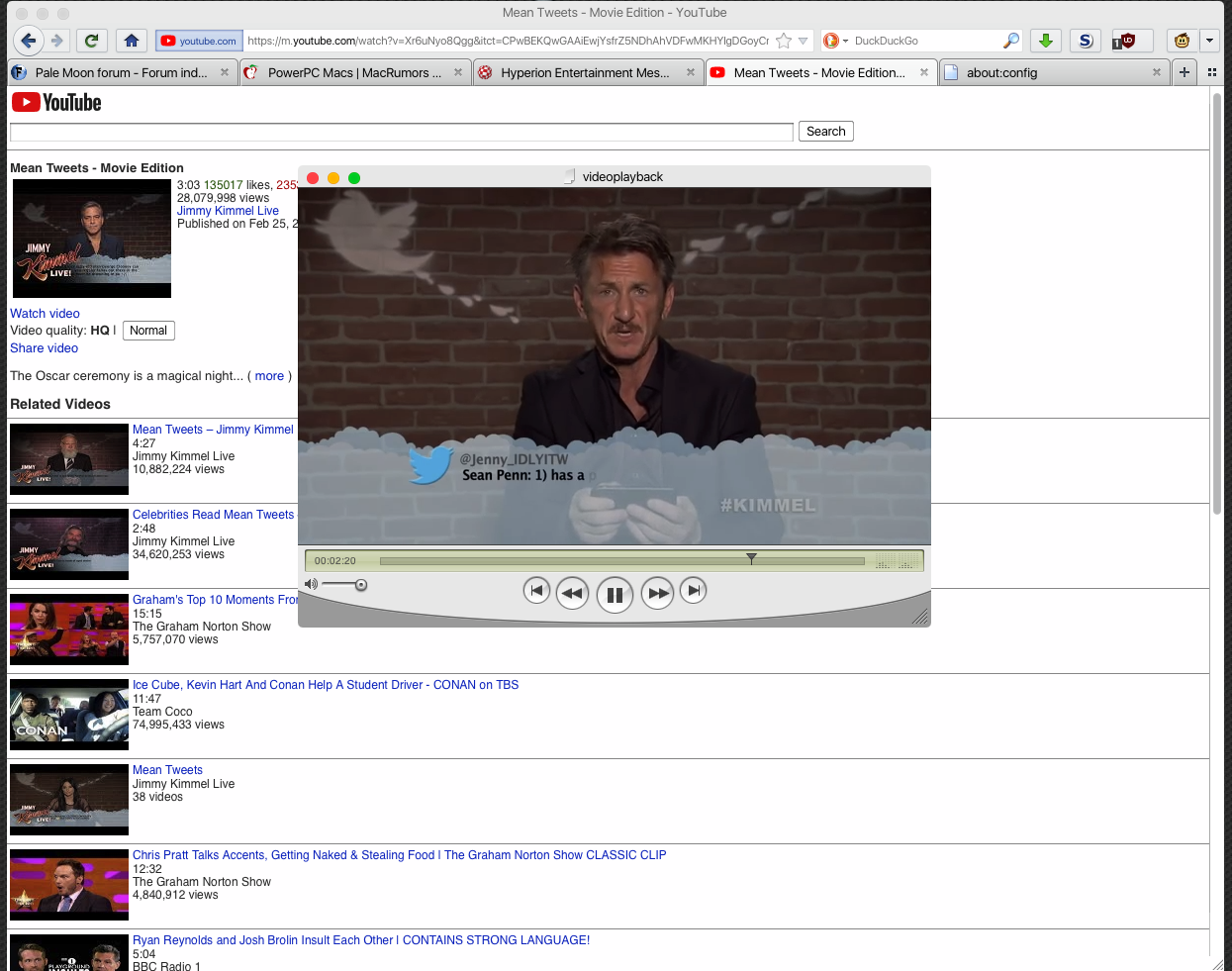Close the MacRumors tab
Screen dimensions: 1232x971
pyautogui.click(x=458, y=72)
